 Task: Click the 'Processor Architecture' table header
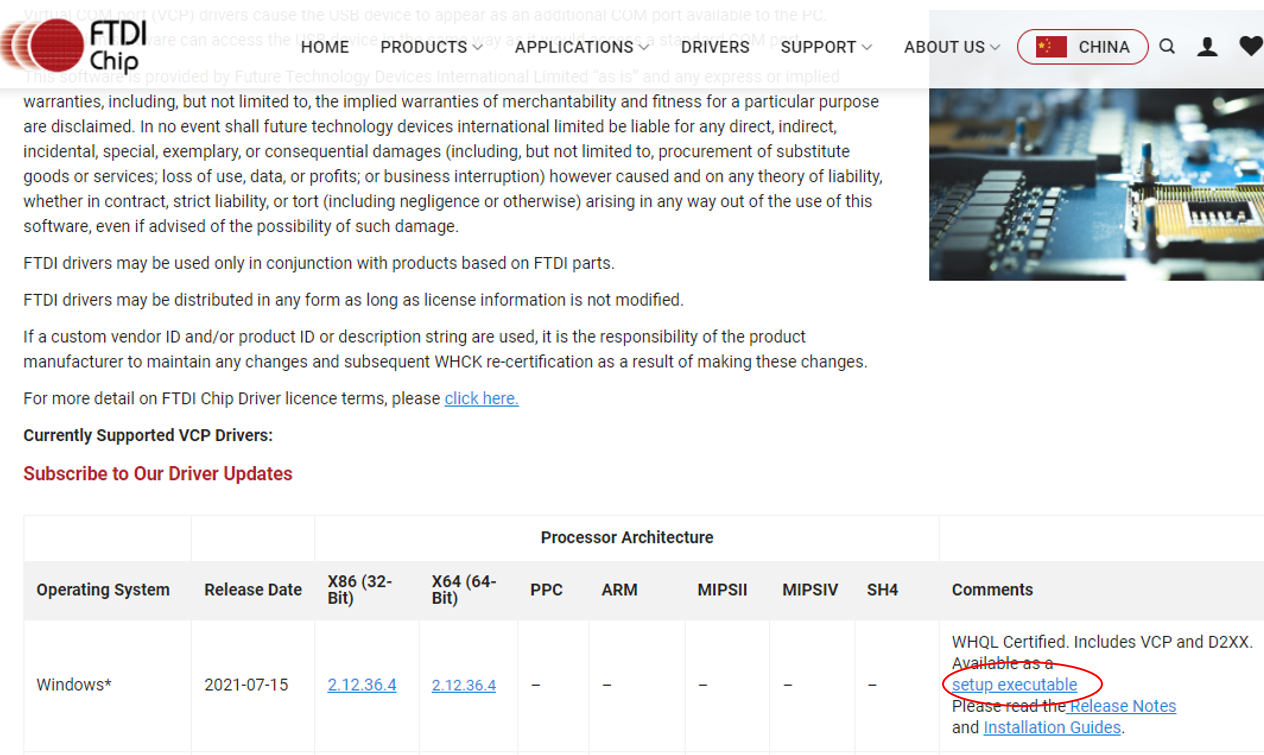pos(627,537)
